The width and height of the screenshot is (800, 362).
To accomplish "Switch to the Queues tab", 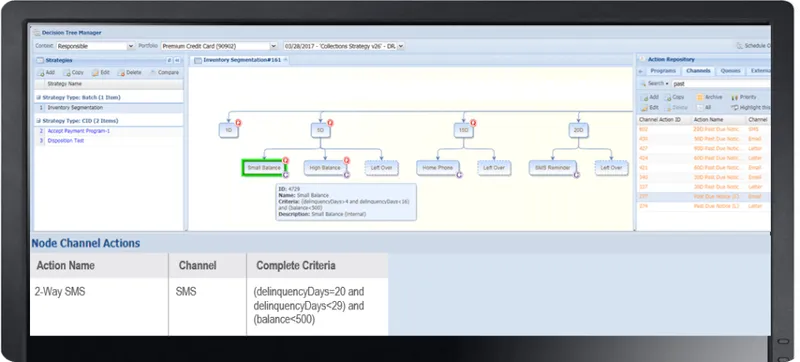I will [731, 71].
